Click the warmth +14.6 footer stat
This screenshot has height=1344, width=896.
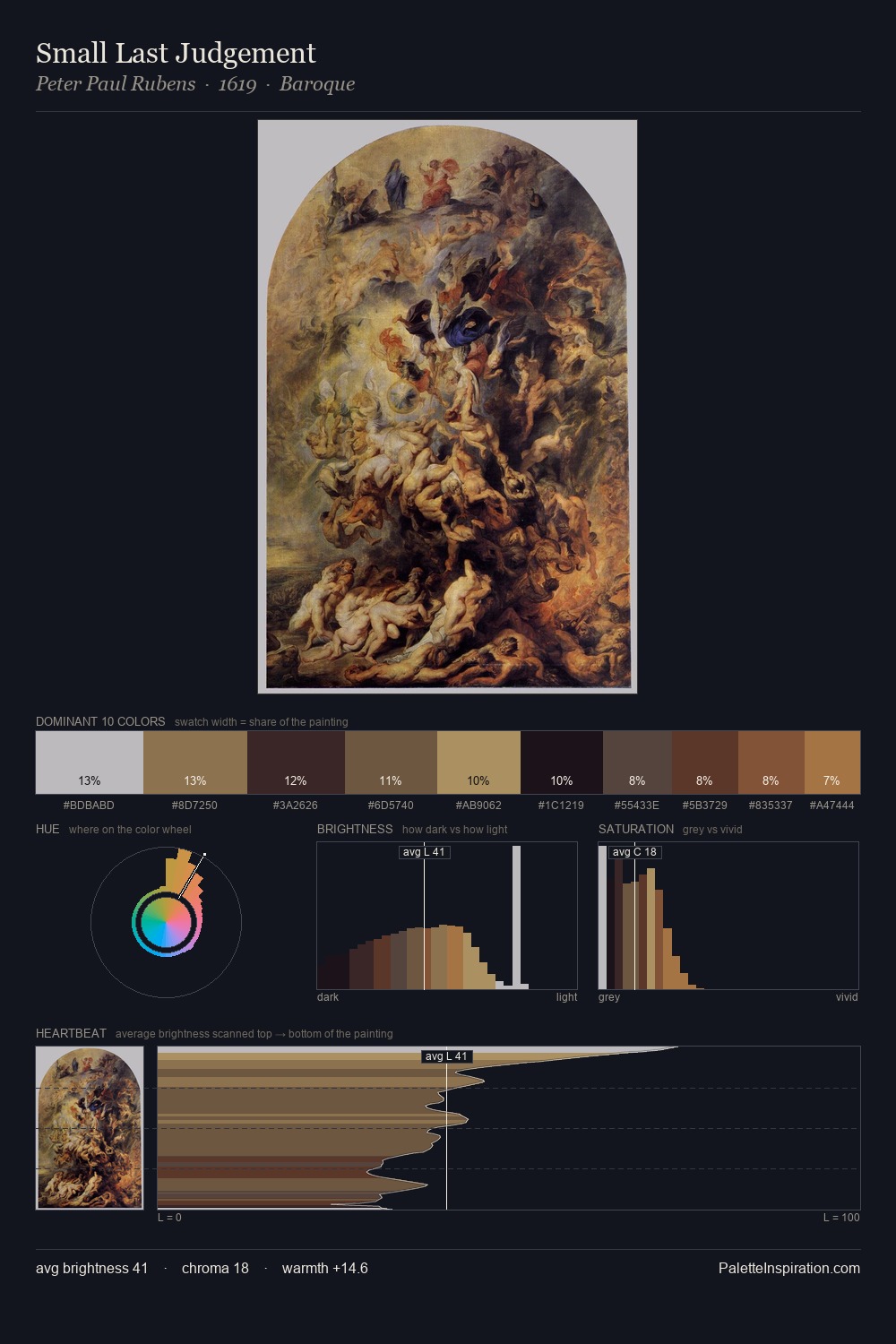(324, 1268)
